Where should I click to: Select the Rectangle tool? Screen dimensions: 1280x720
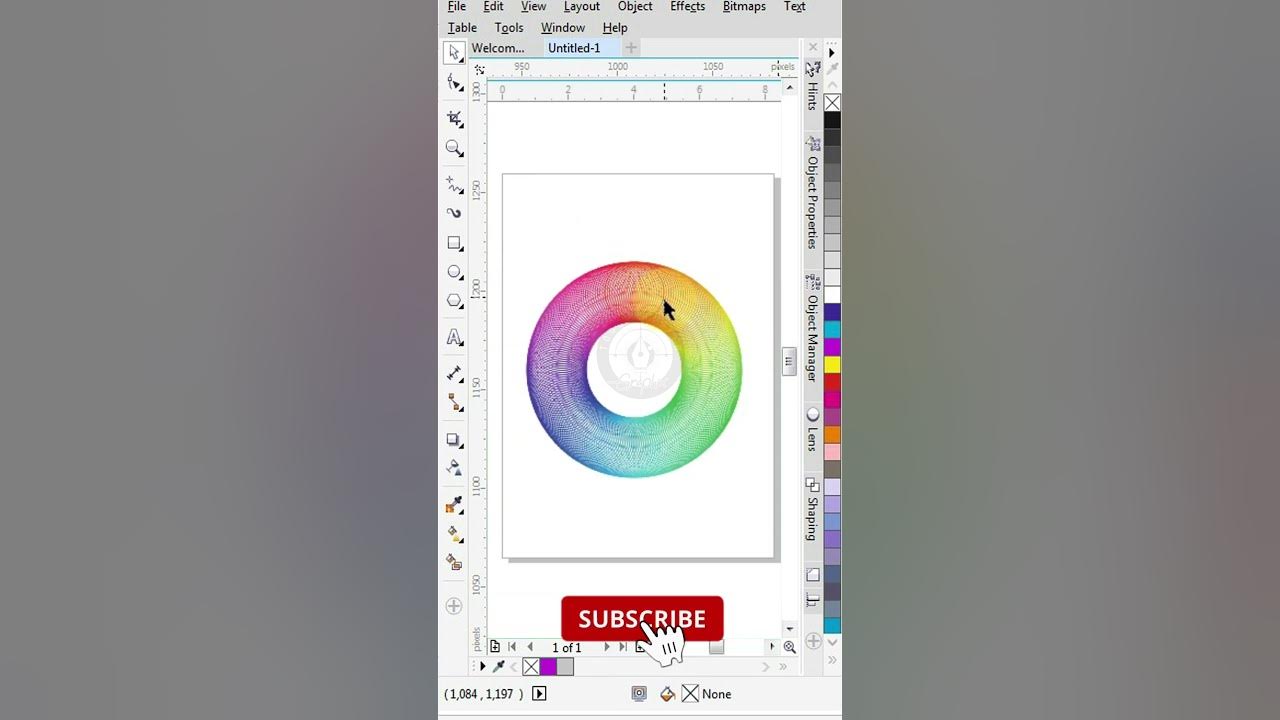pos(454,243)
